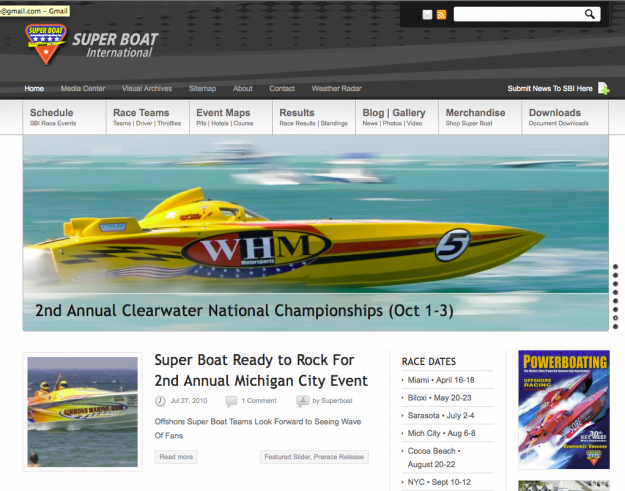The height and width of the screenshot is (491, 625).
Task: Select the first slider dot
Action: tap(615, 267)
